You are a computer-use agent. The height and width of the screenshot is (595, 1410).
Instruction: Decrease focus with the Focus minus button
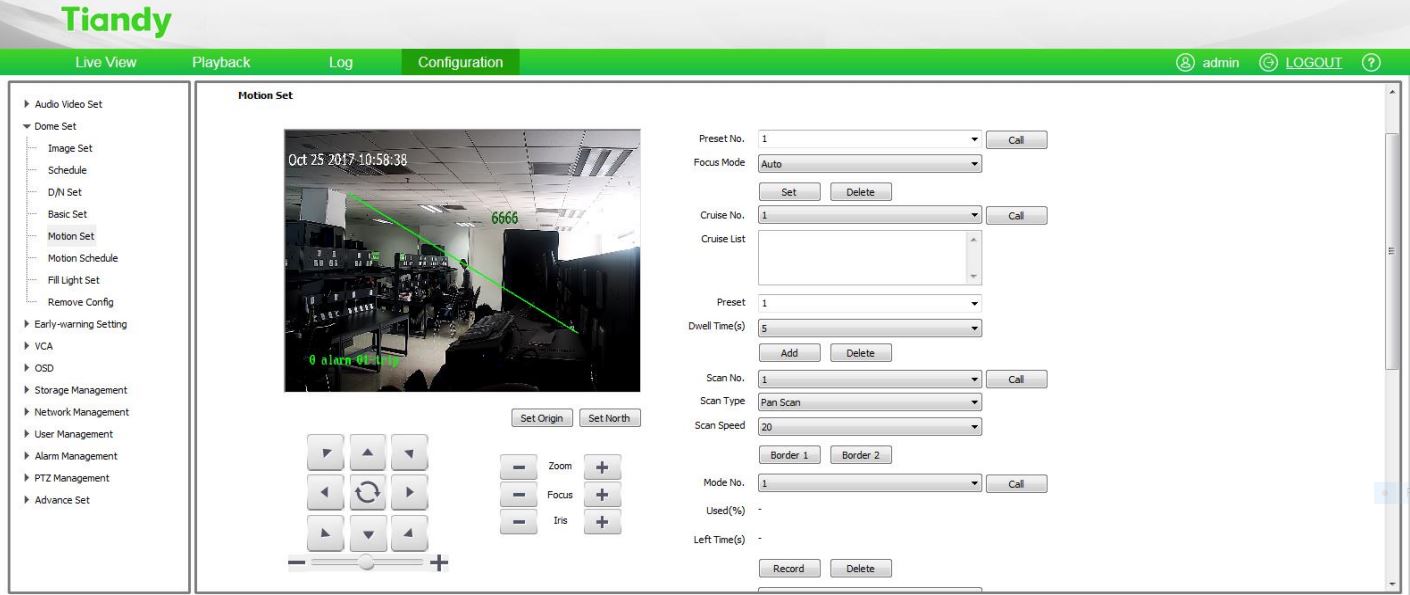(518, 494)
